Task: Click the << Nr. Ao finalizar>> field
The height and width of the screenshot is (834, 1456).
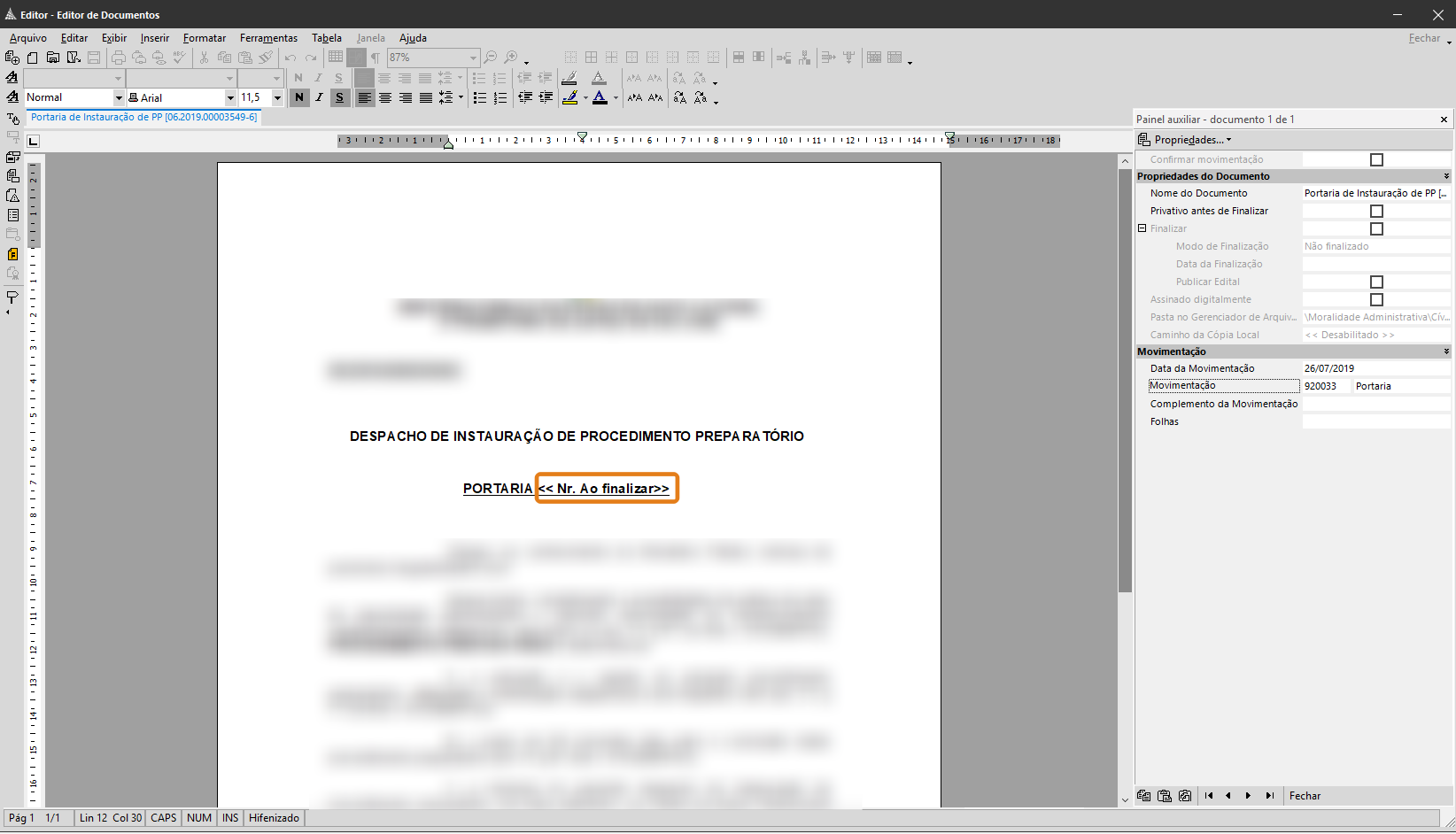Action: [607, 489]
